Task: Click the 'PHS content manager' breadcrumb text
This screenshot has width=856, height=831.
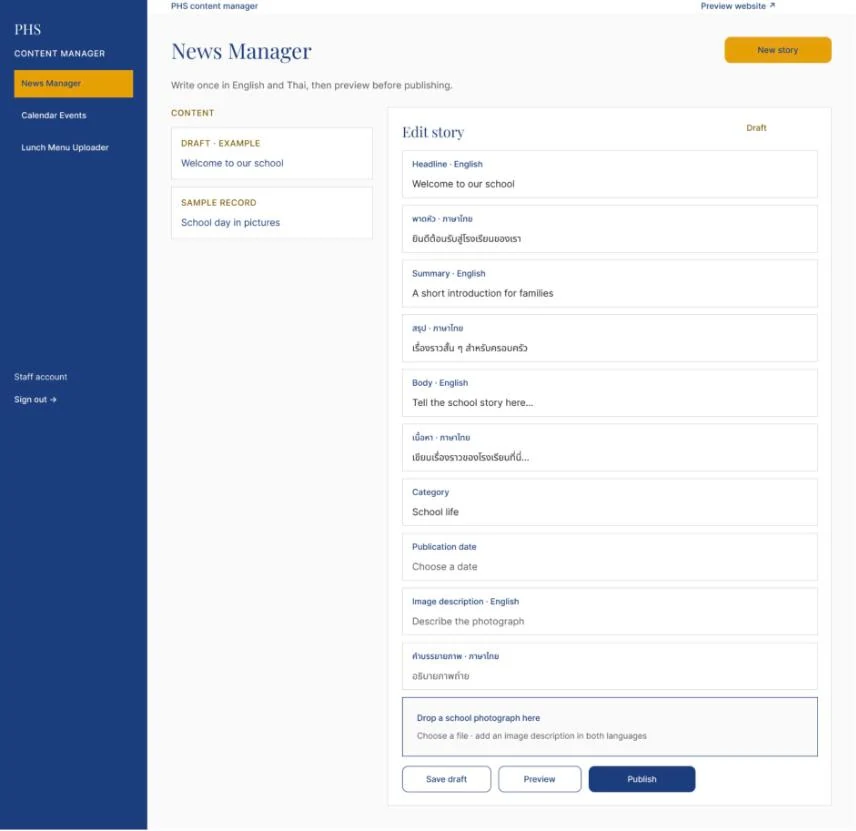Action: click(x=214, y=6)
